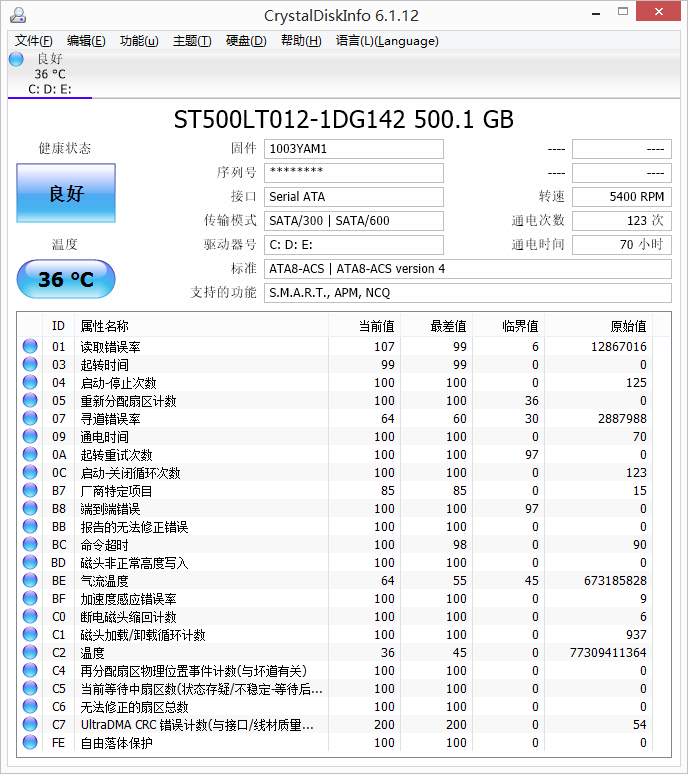The width and height of the screenshot is (688, 774).
Task: Click status orb for attribute BD 磁头非正常高度写入
Action: coord(30,562)
